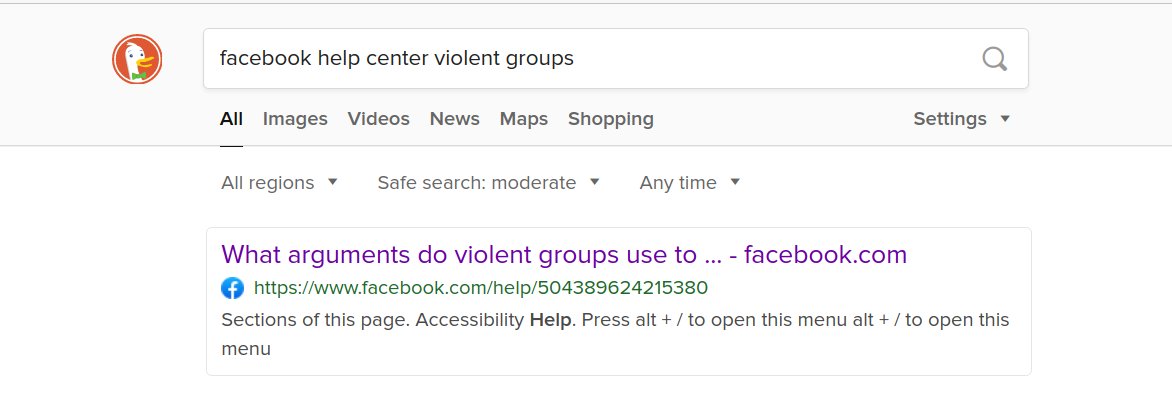
Task: Open the Shopping tab
Action: coord(611,119)
